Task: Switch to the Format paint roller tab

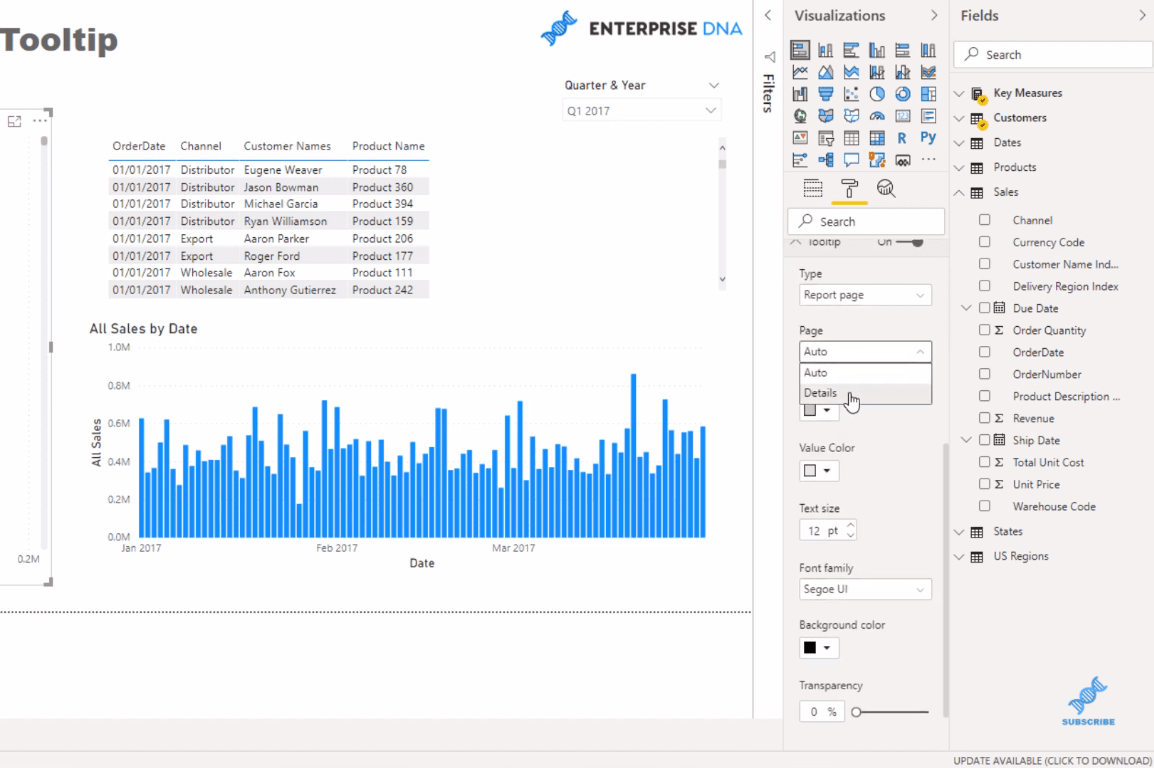Action: (849, 189)
